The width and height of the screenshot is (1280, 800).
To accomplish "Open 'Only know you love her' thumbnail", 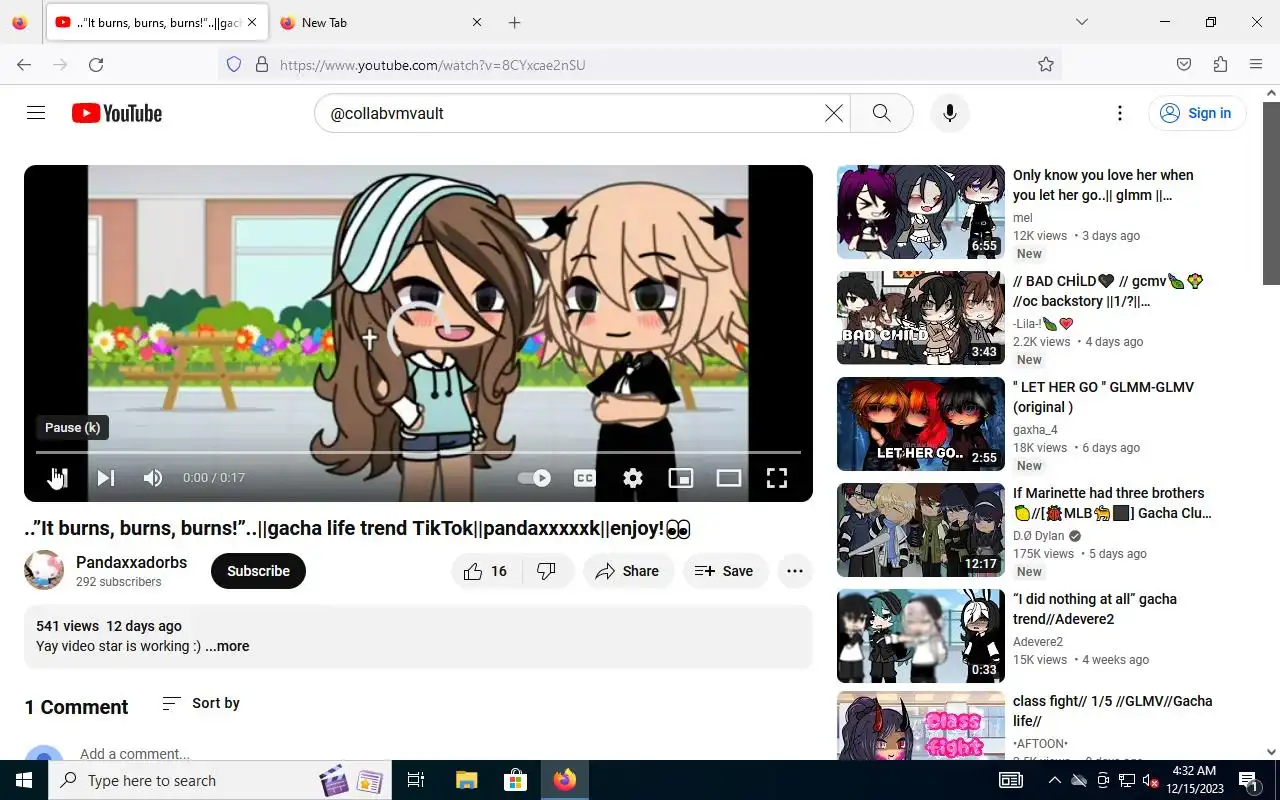I will pyautogui.click(x=920, y=212).
